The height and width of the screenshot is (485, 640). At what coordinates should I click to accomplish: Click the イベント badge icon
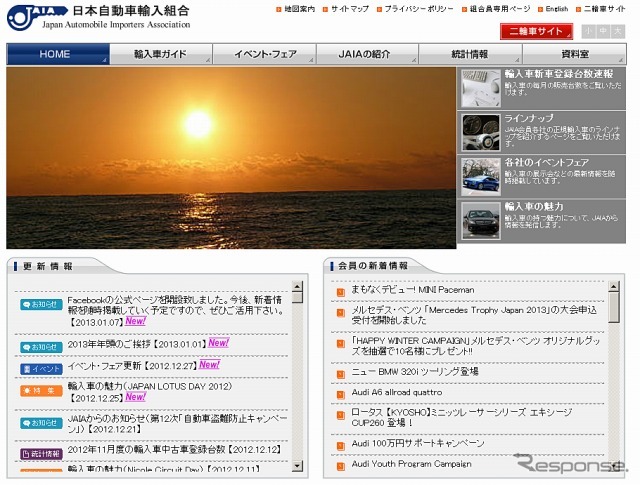[x=41, y=369]
